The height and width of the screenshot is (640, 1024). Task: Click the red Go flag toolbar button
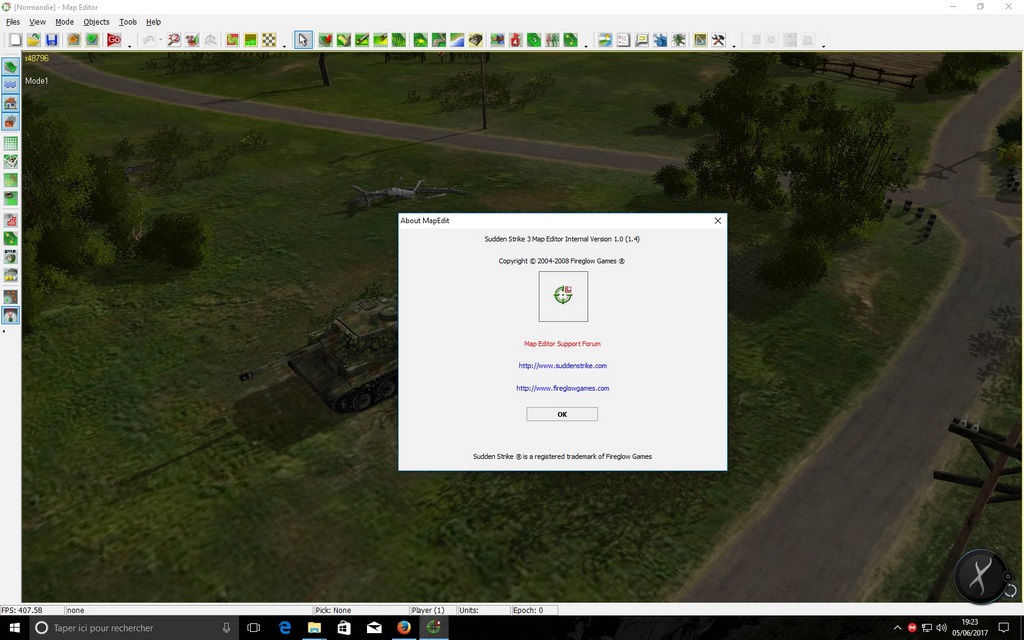pos(114,40)
